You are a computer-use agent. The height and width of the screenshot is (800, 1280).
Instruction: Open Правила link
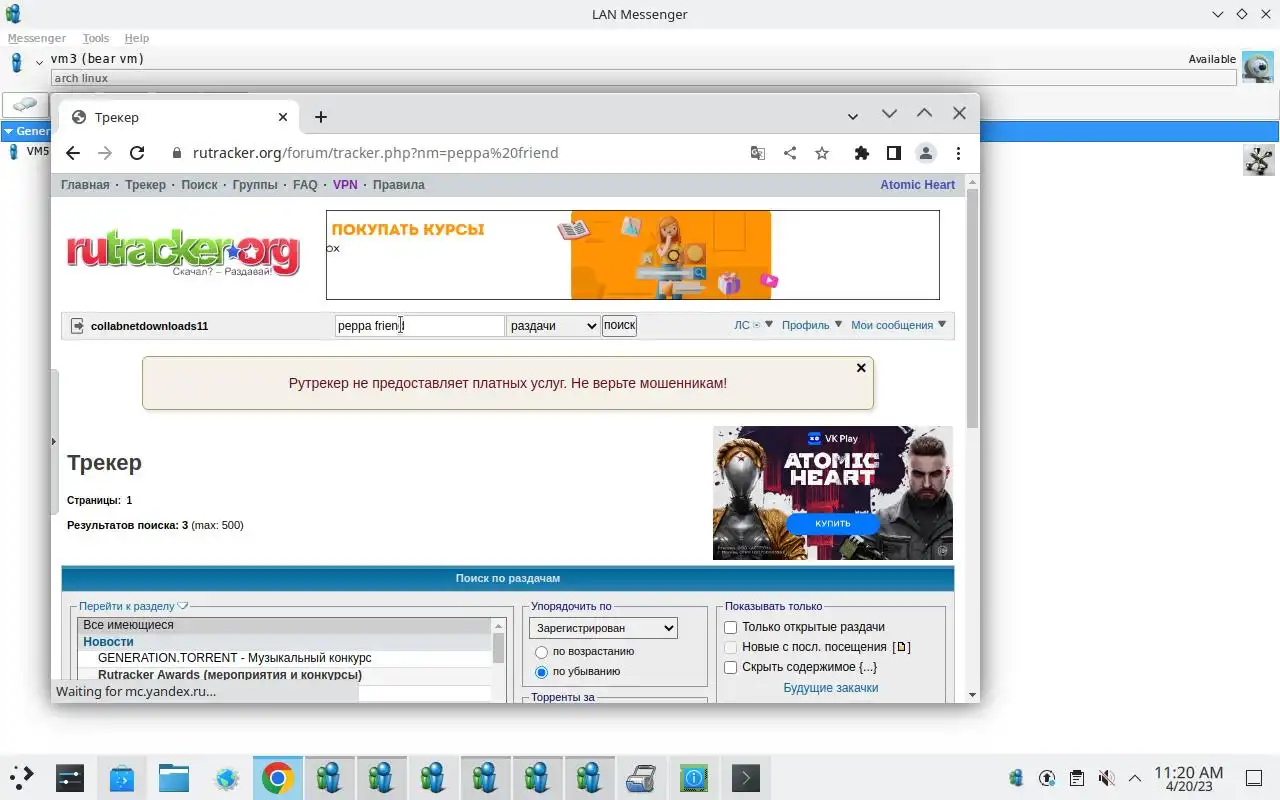pyautogui.click(x=398, y=185)
